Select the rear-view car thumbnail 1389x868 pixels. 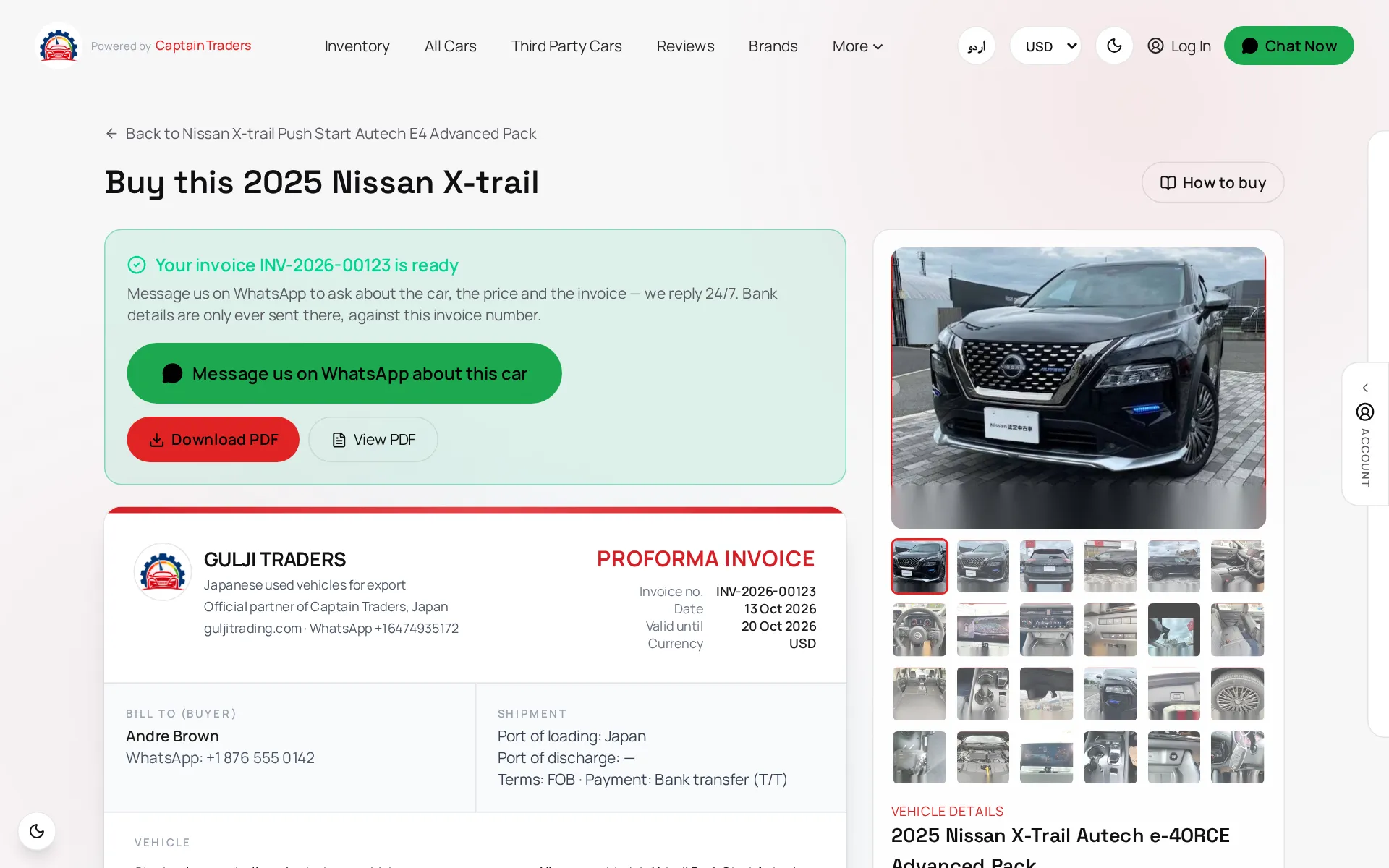coord(1046,566)
